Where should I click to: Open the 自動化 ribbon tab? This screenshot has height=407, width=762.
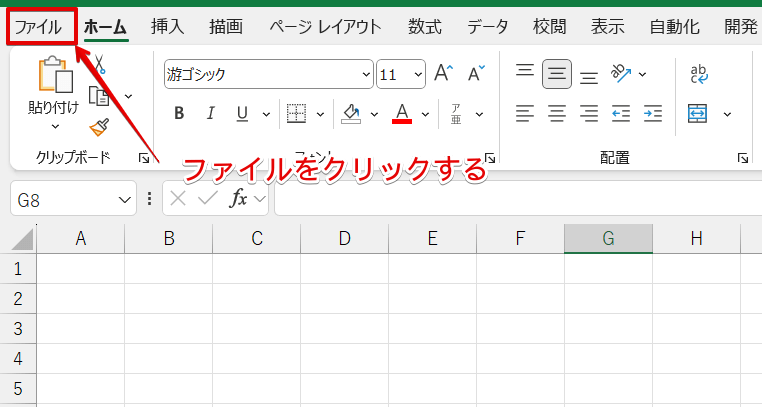[675, 27]
